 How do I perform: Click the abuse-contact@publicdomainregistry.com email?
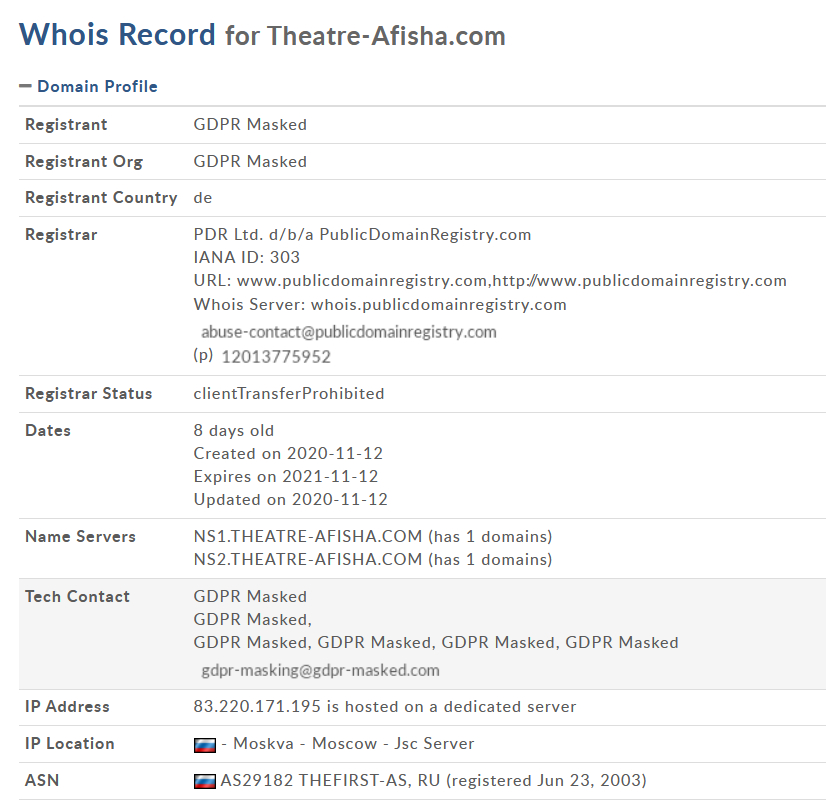pos(349,332)
